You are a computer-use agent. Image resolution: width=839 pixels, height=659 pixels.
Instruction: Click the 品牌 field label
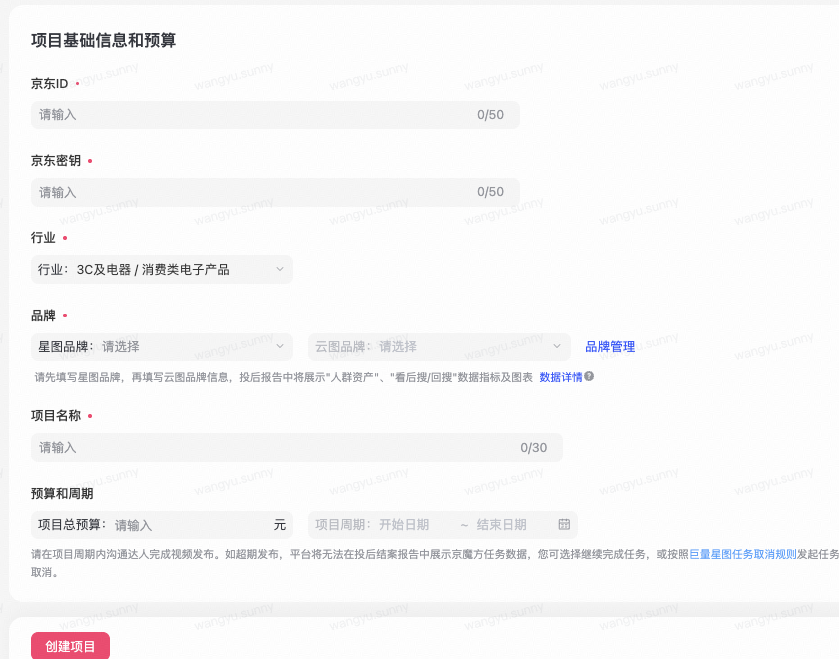[43, 316]
